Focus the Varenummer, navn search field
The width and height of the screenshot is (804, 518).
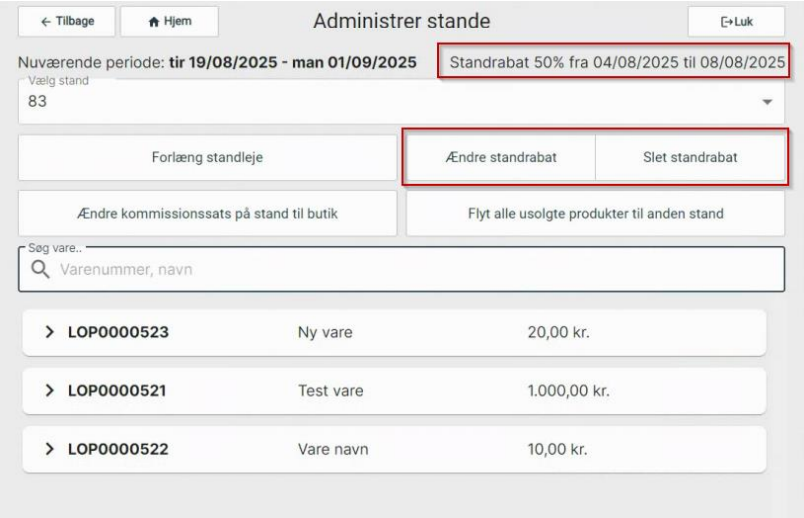click(x=400, y=269)
